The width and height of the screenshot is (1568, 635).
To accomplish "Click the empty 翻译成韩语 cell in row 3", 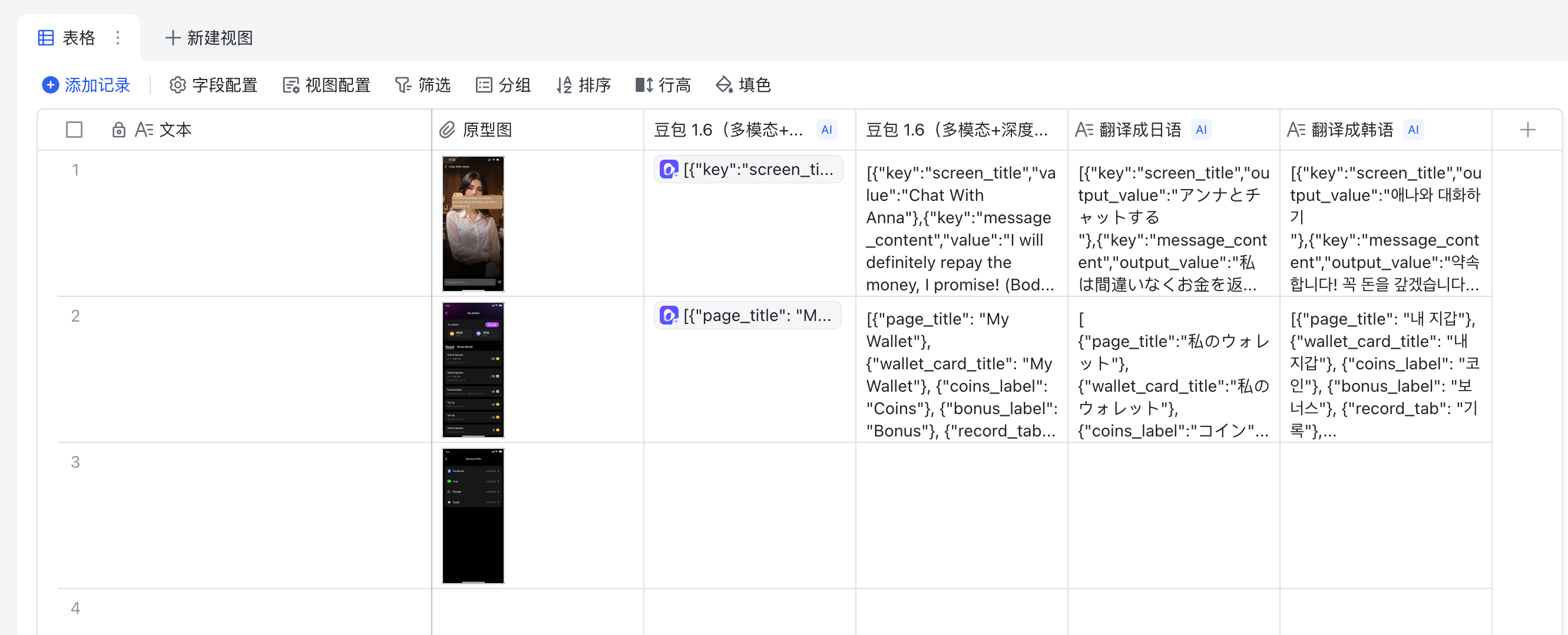I will click(x=1385, y=515).
